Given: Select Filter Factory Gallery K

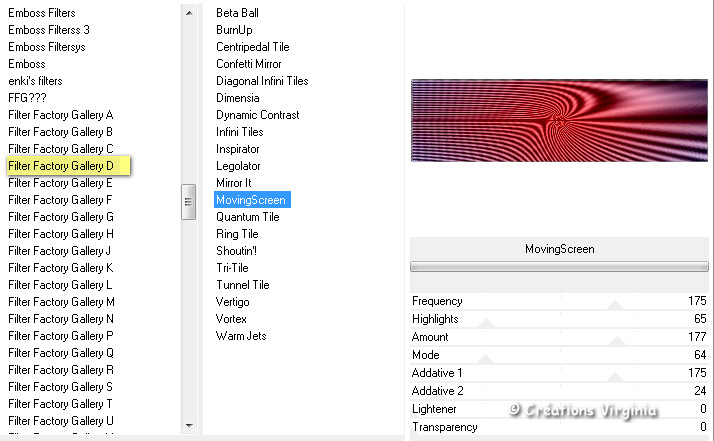Looking at the screenshot, I should coord(61,268).
